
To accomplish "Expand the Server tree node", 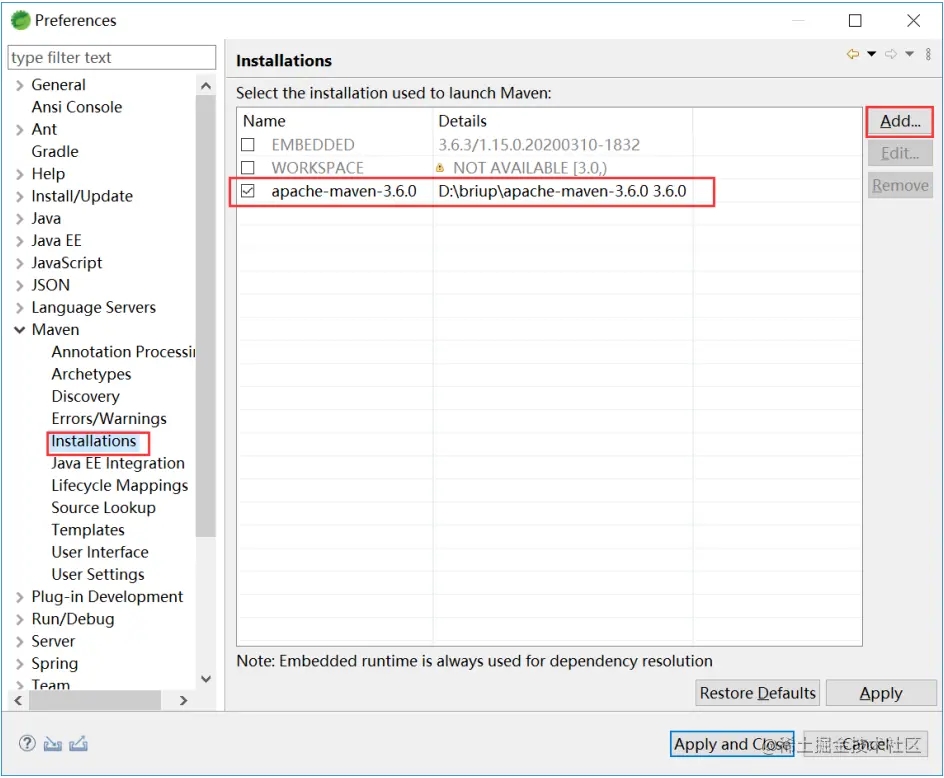I will 20,642.
